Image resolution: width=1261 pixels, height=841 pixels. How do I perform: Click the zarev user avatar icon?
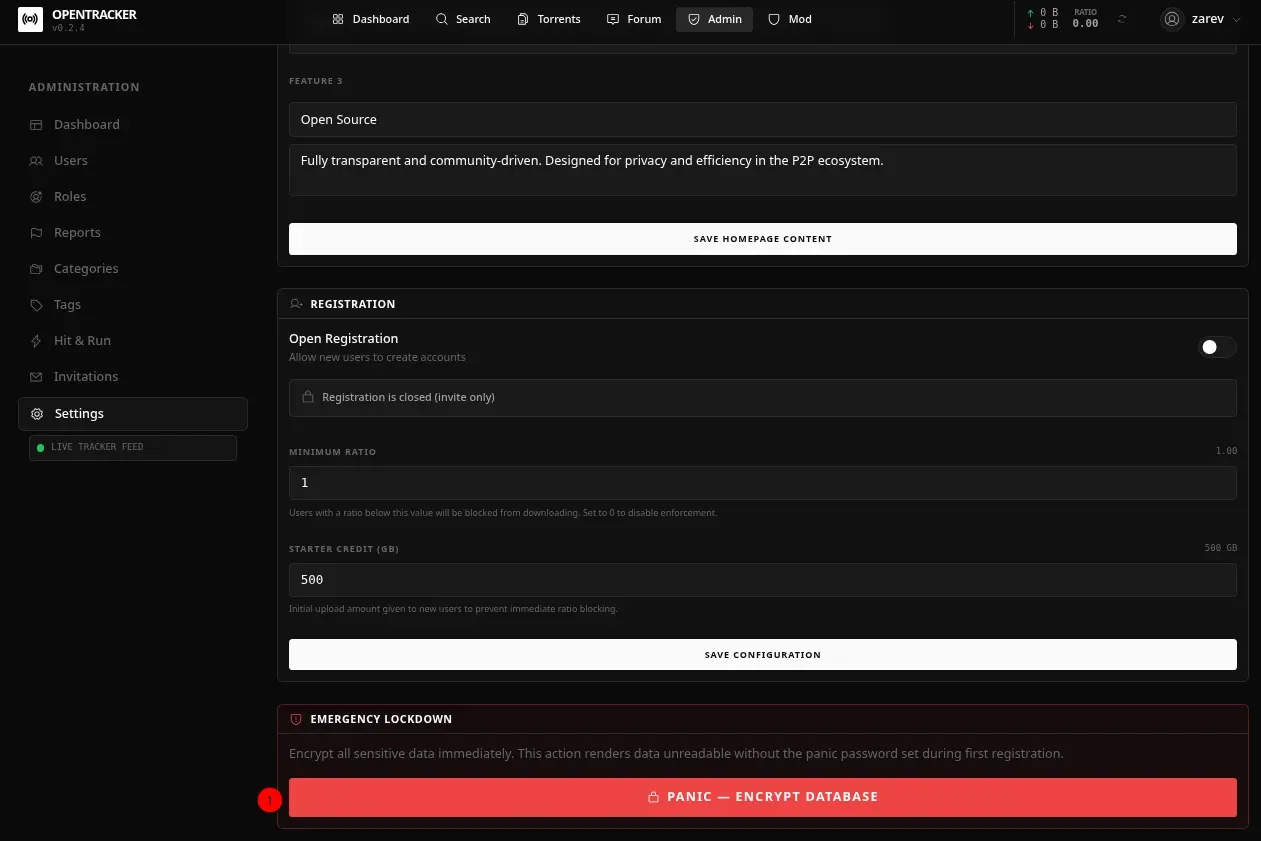click(1172, 19)
